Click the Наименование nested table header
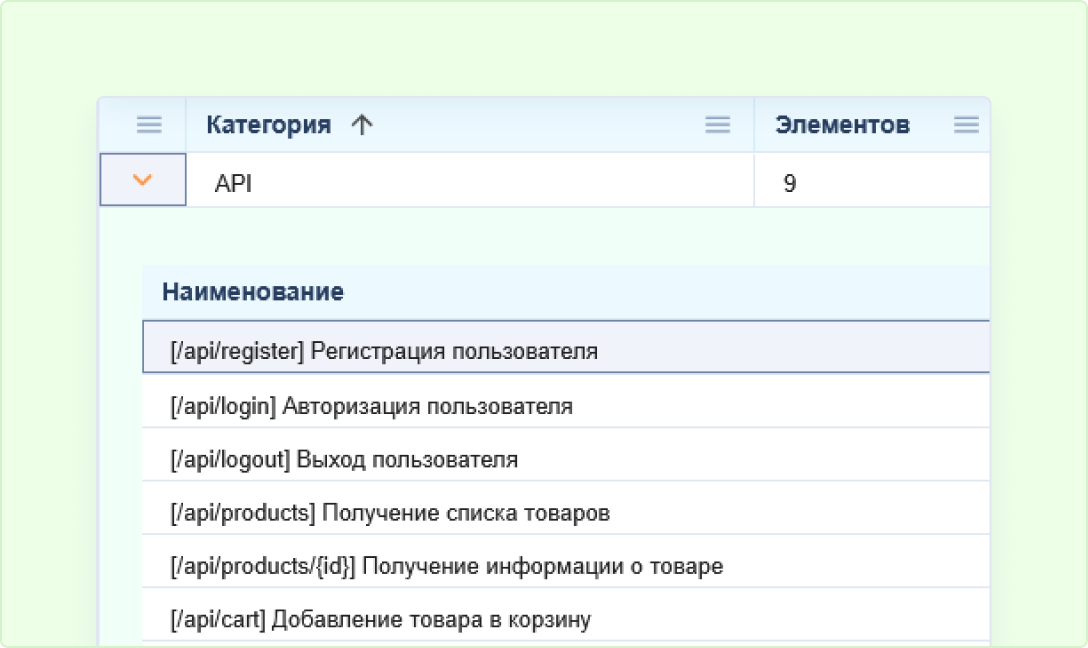 click(253, 292)
